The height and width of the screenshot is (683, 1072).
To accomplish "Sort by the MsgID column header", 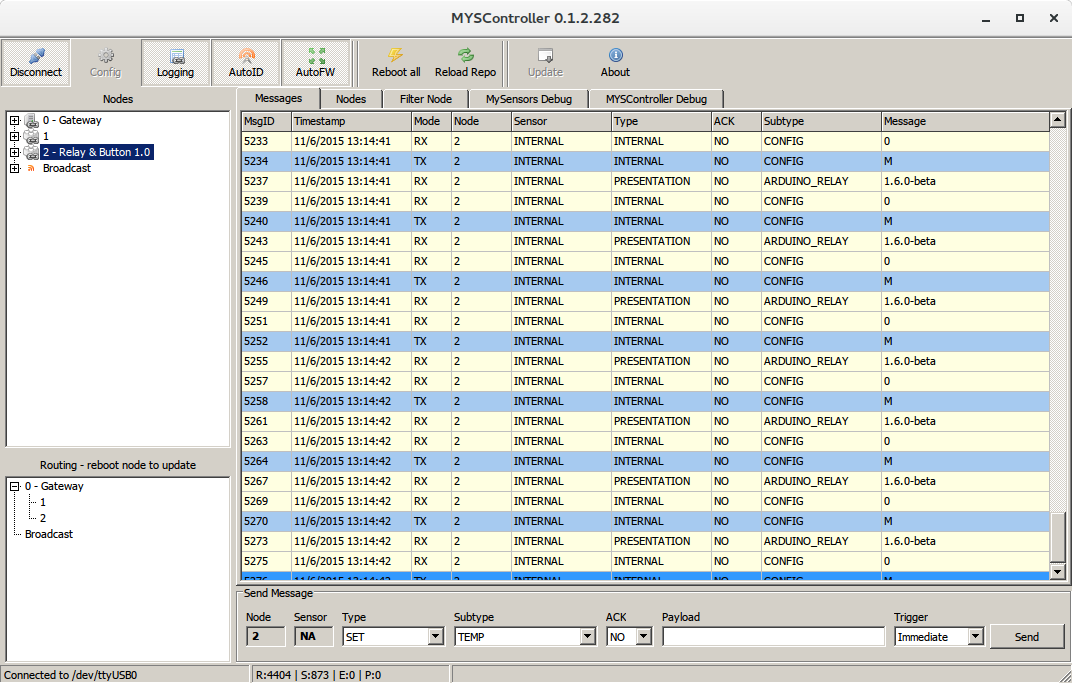I will (266, 121).
